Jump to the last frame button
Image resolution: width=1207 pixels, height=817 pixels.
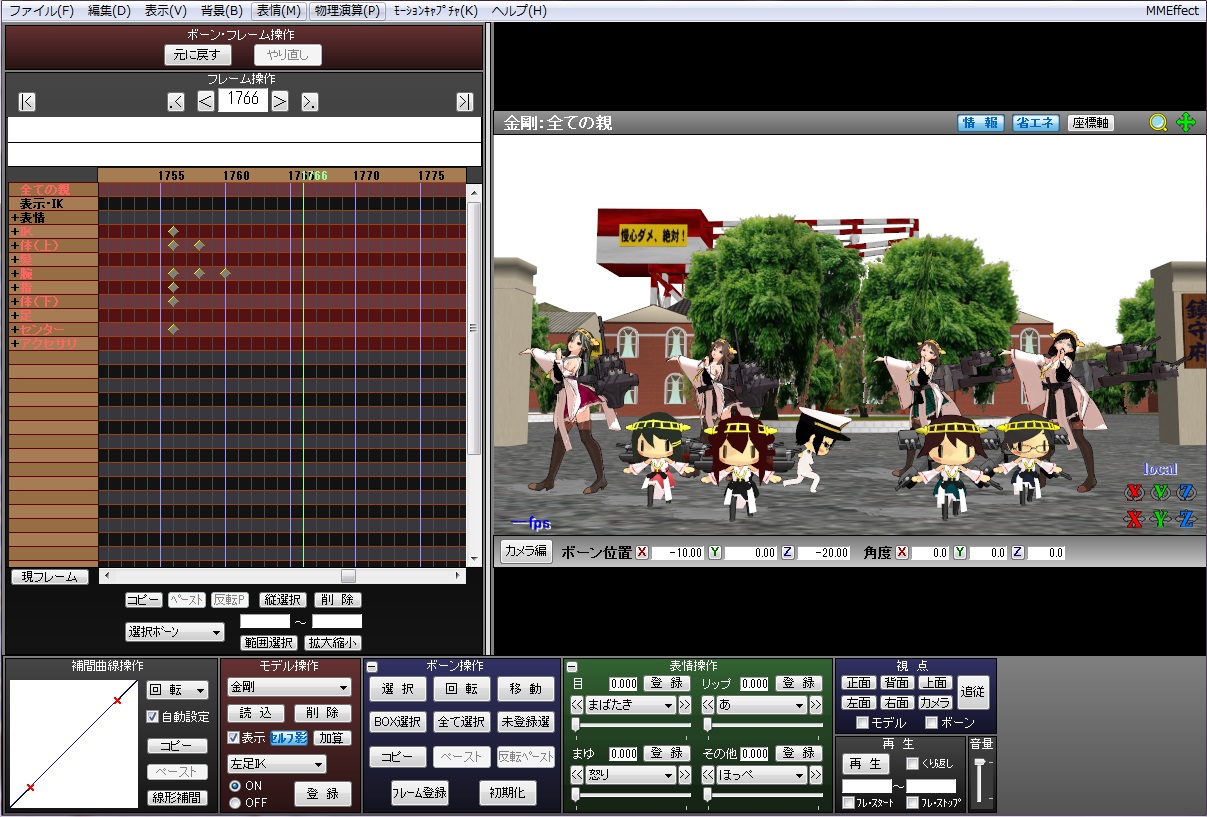point(464,101)
